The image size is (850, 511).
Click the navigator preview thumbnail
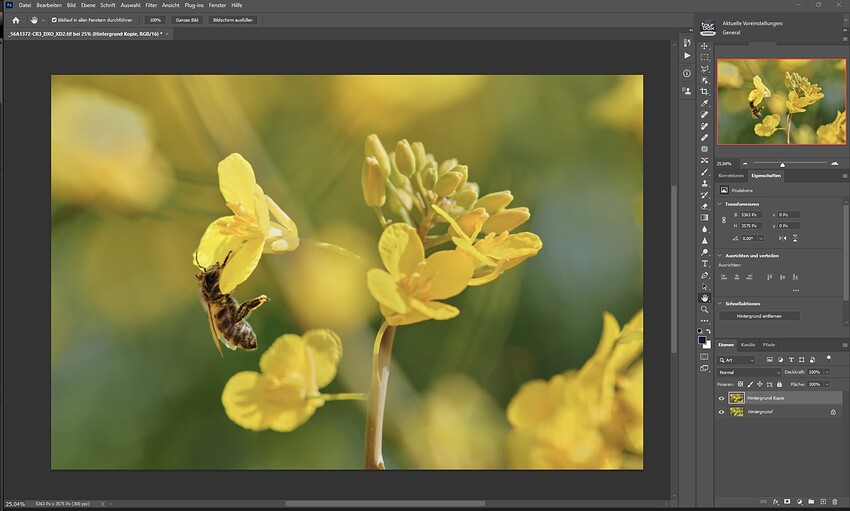(781, 102)
